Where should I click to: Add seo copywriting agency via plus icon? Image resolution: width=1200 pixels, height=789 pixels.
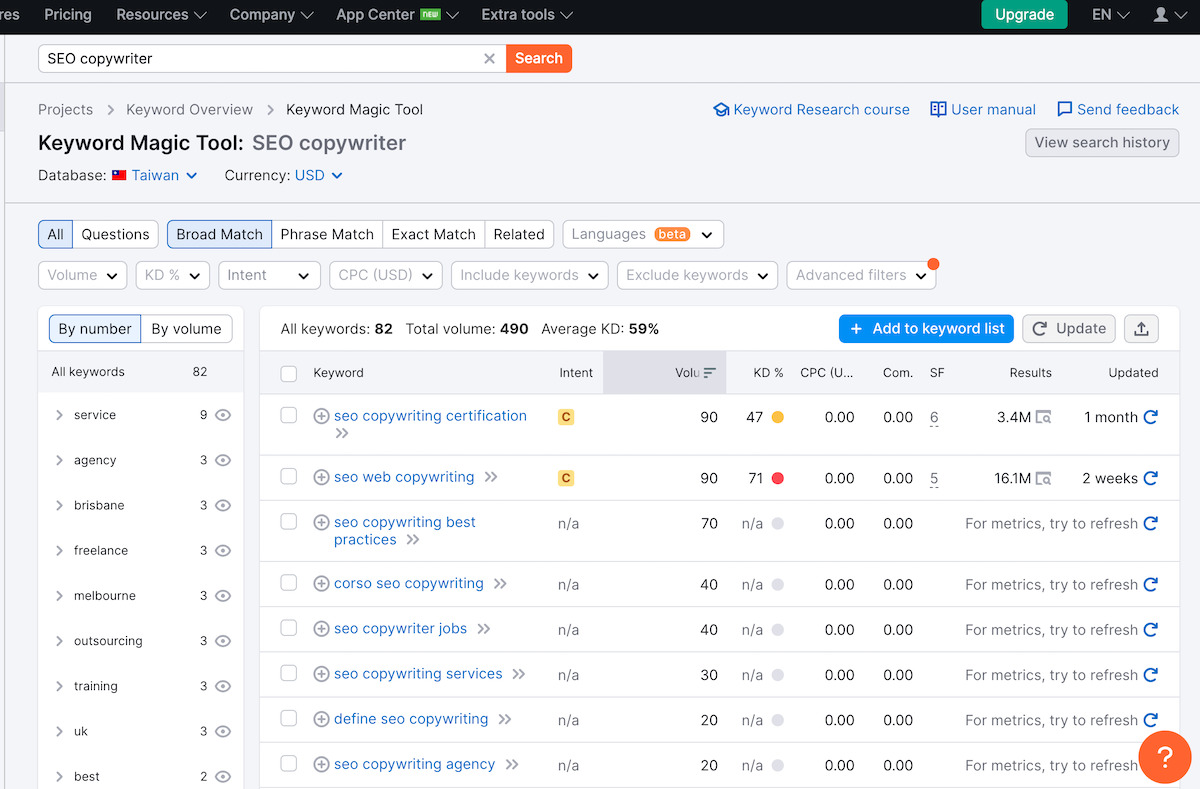point(321,764)
